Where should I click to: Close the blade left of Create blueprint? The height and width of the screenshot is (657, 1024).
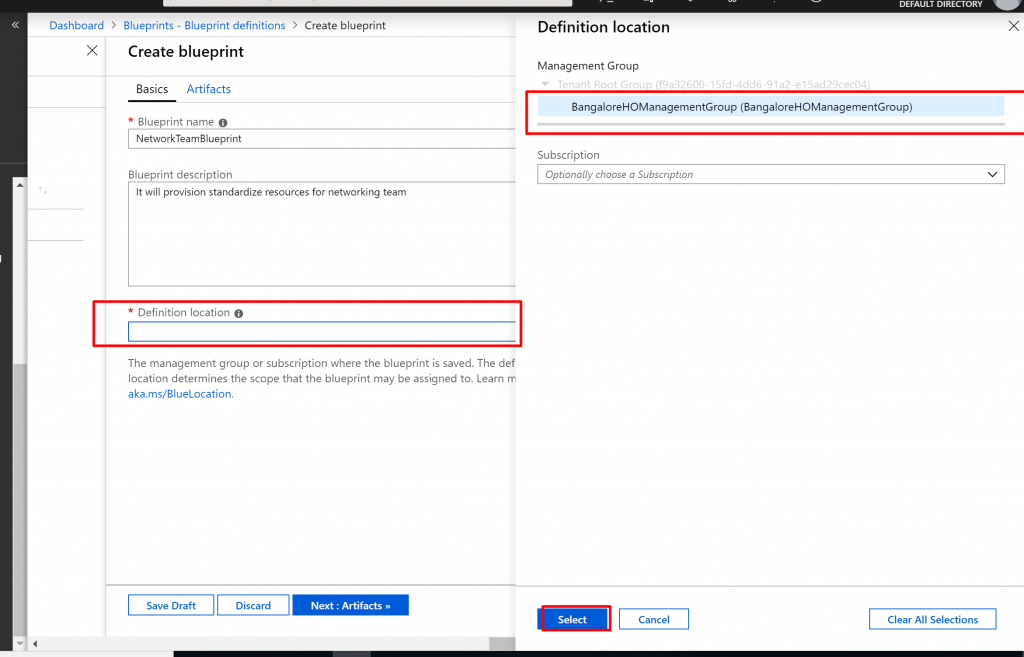point(92,50)
